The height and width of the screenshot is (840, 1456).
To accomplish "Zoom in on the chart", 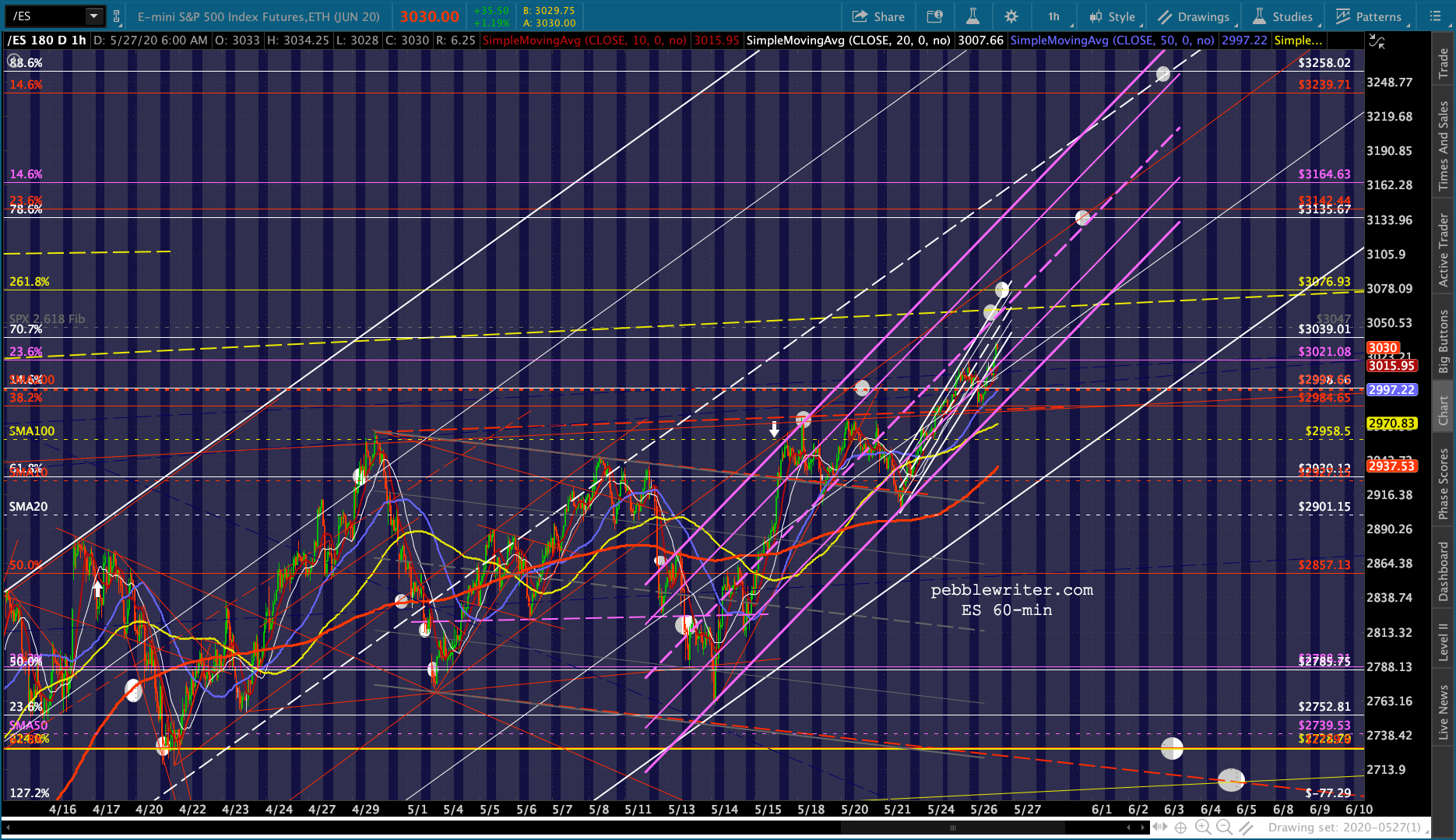I will click(x=1204, y=828).
